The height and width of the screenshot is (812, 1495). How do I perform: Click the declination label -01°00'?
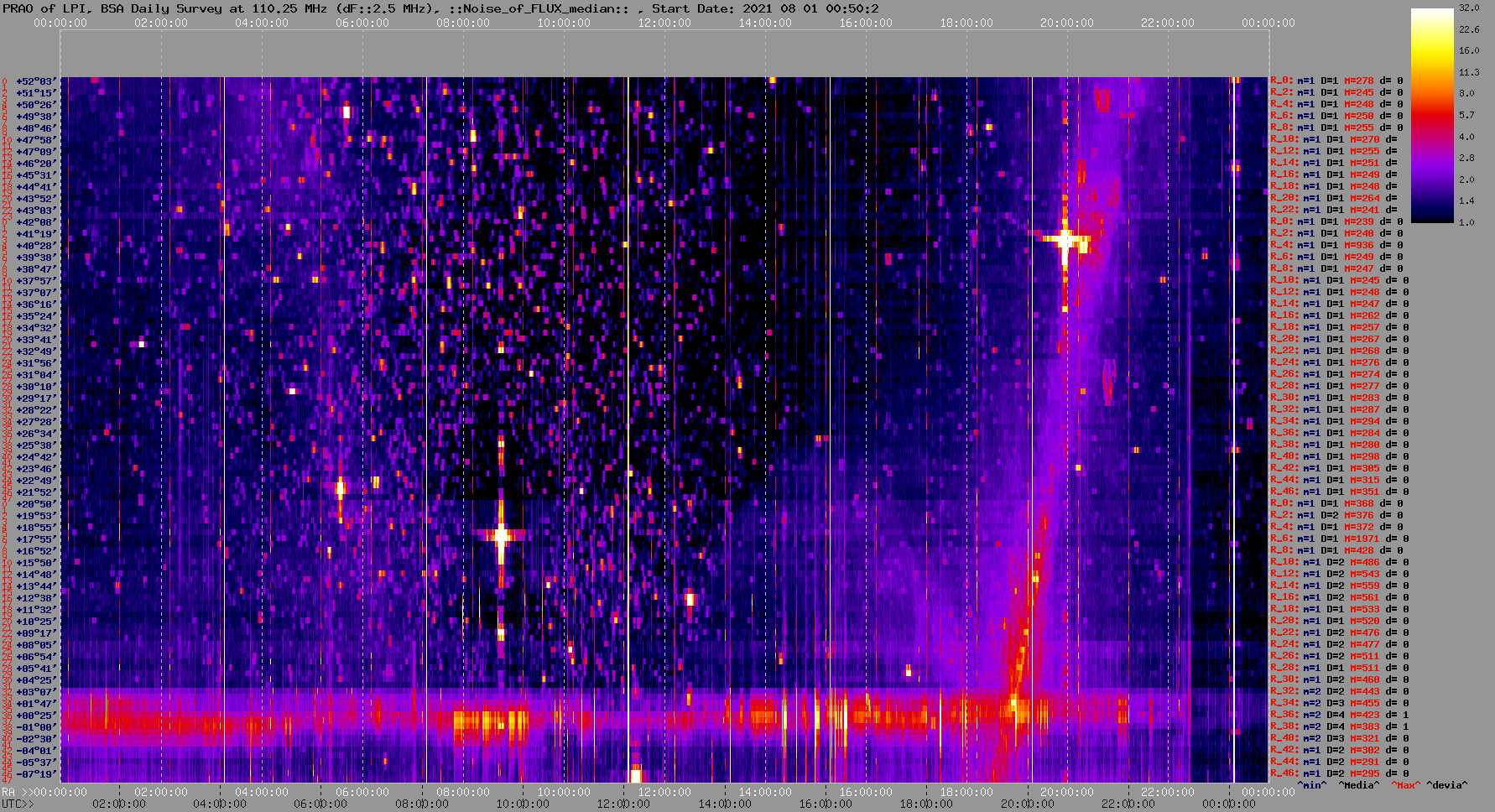point(35,727)
